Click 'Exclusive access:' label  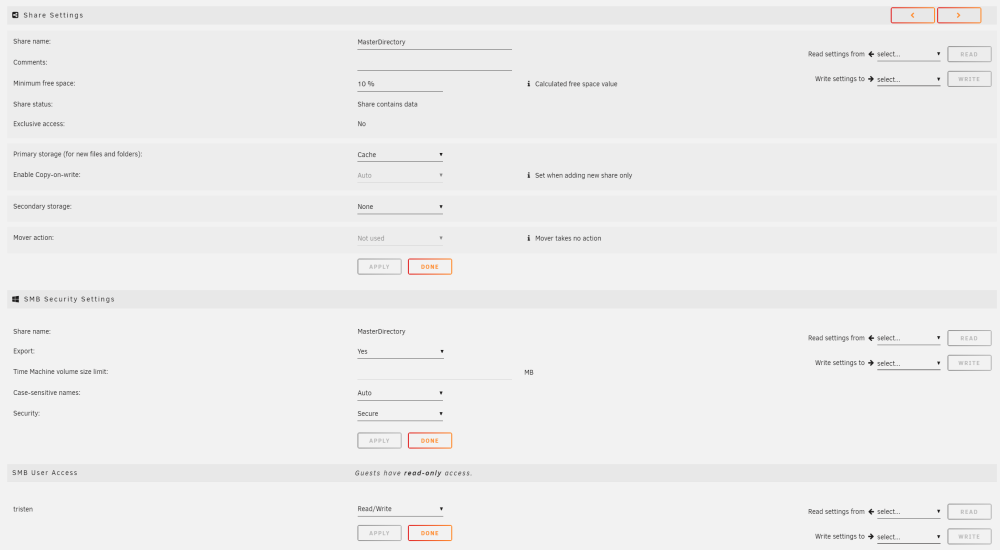(x=39, y=124)
